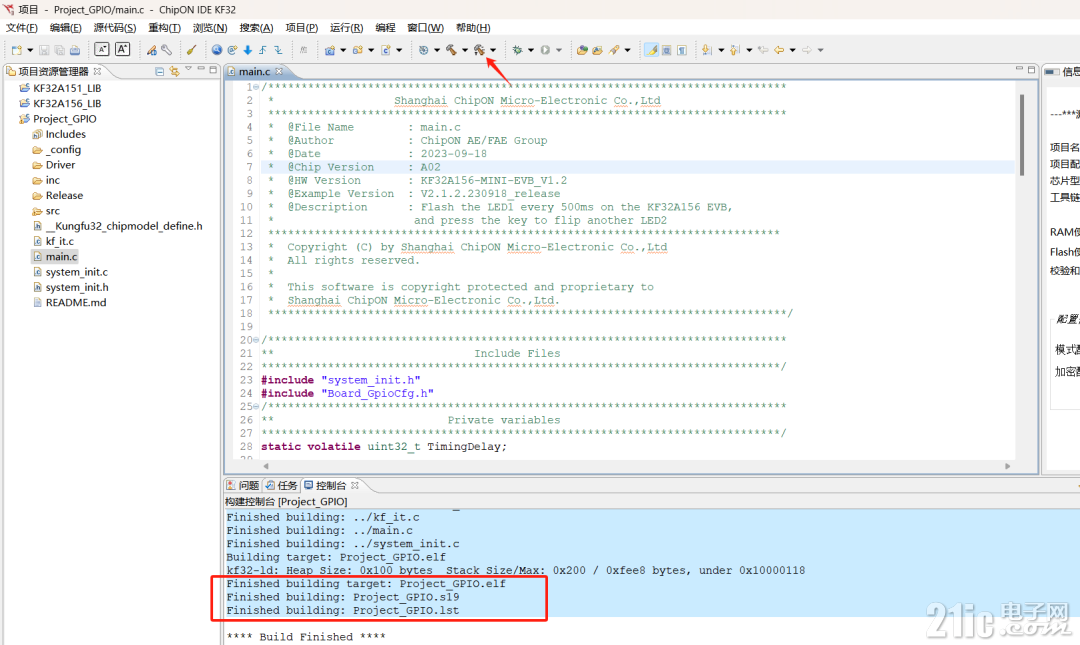The height and width of the screenshot is (645, 1080).
Task: Toggle block selection mode button
Action: (666, 50)
